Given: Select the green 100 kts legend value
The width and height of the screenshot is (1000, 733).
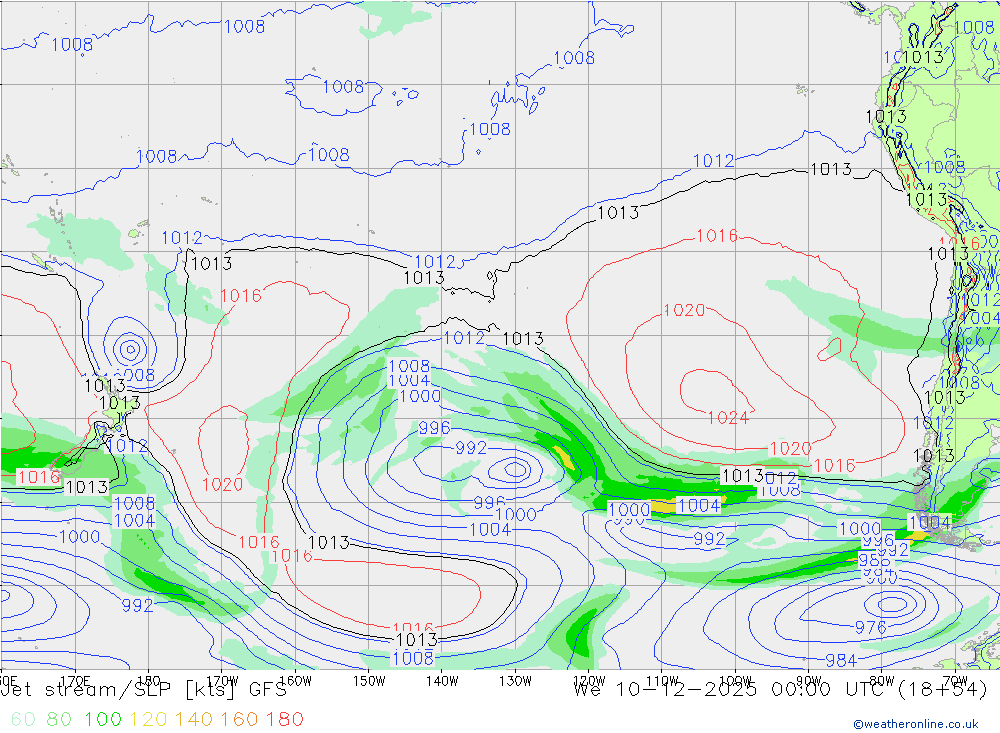Looking at the screenshot, I should click(x=103, y=720).
